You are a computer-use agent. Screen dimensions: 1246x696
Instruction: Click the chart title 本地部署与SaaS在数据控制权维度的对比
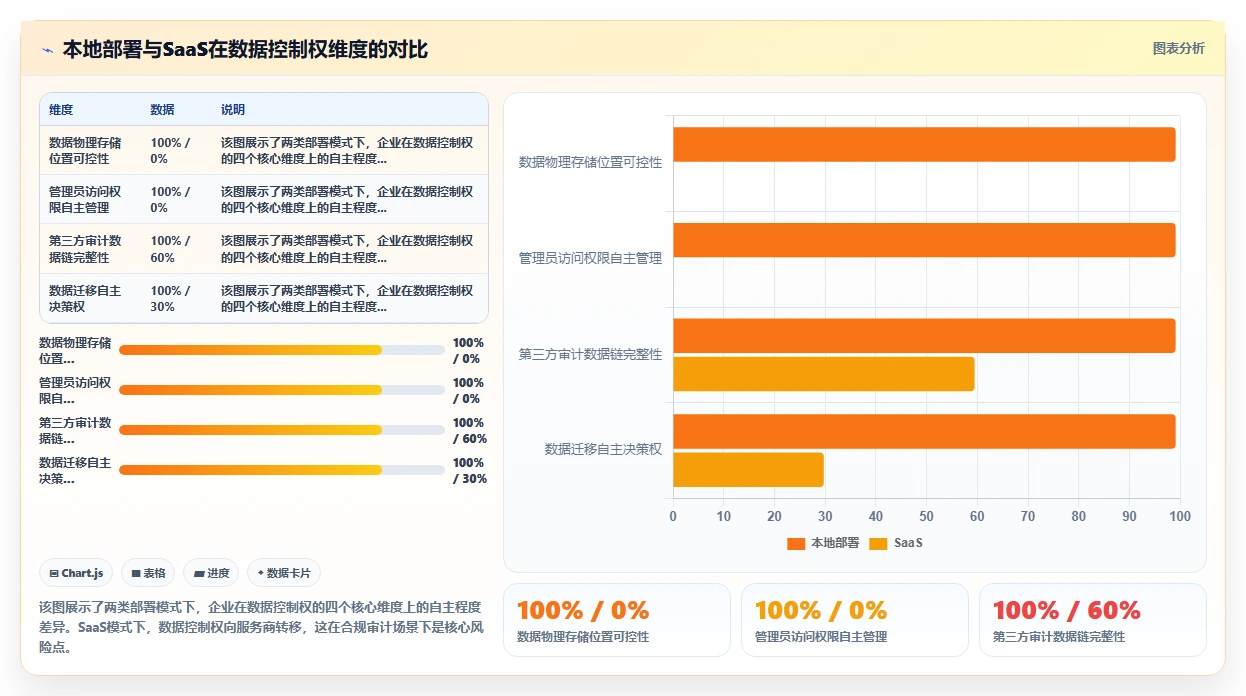point(245,49)
